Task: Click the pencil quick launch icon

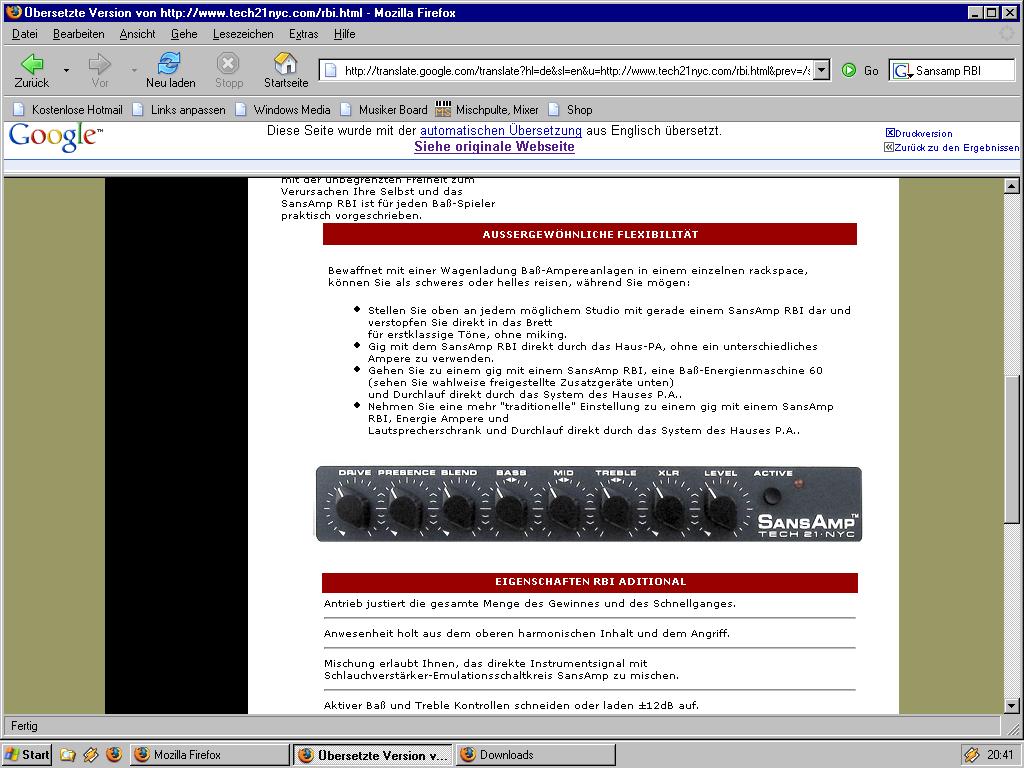Action: point(91,755)
